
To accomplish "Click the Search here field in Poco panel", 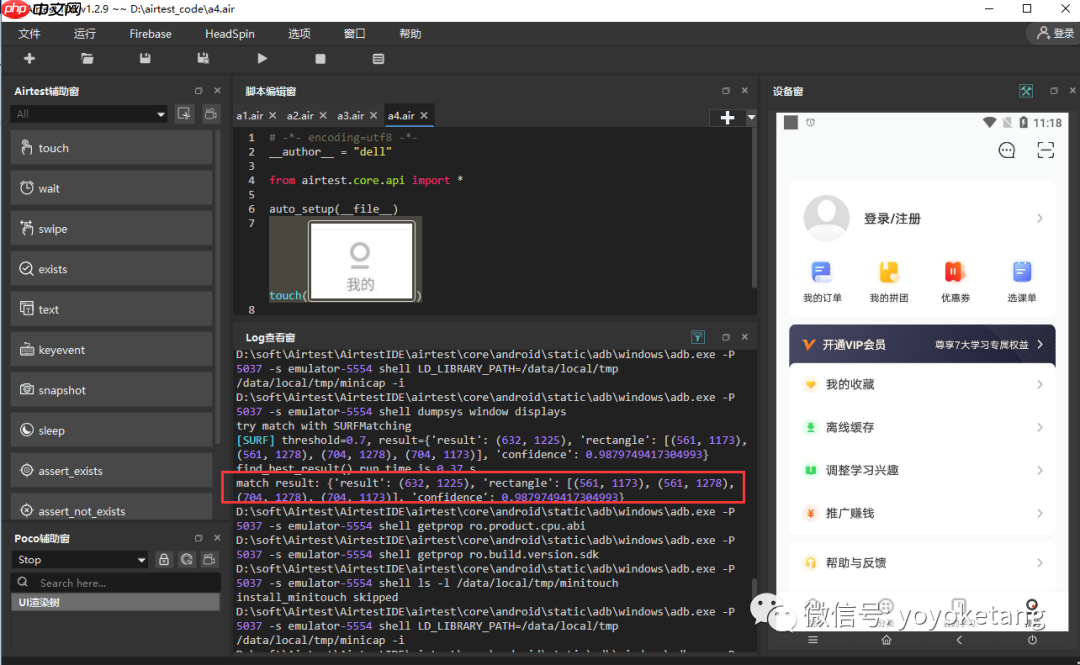I will coord(90,580).
